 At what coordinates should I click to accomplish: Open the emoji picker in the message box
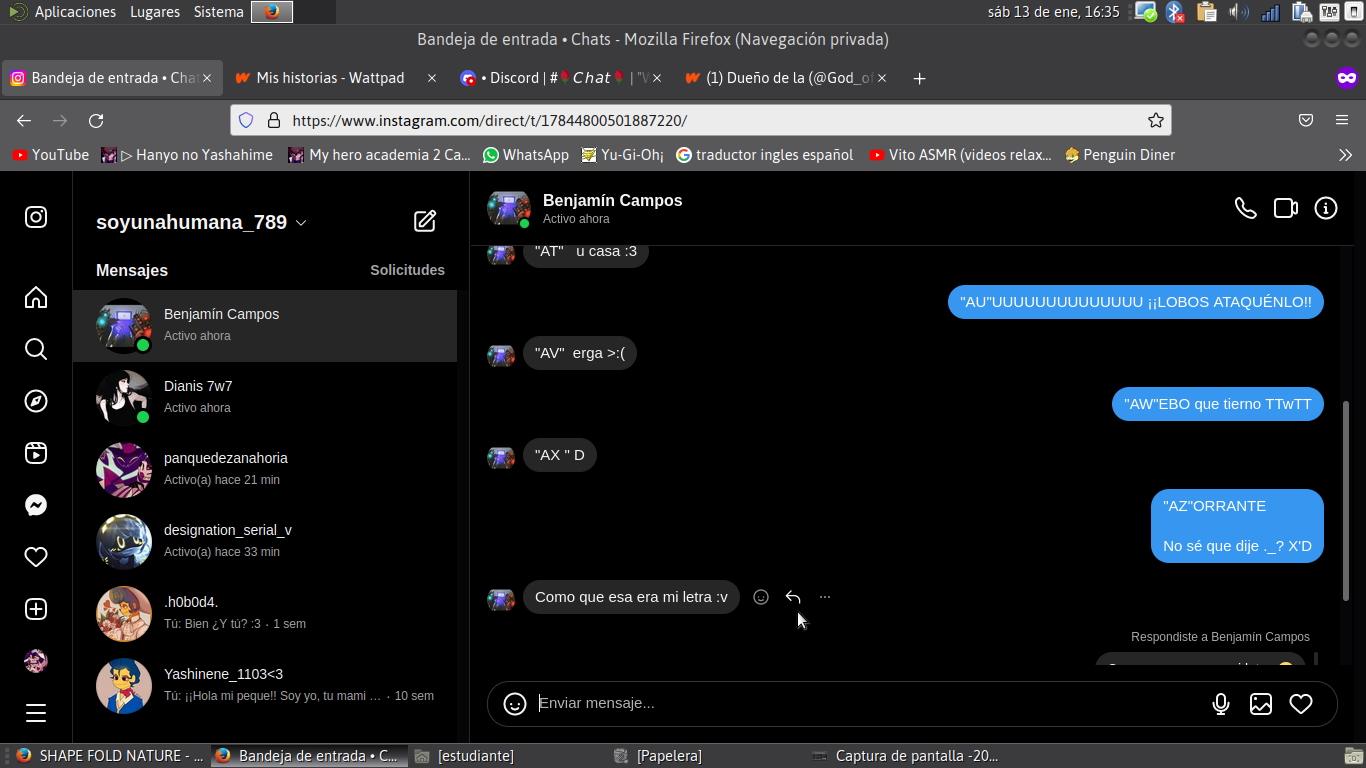coord(515,704)
